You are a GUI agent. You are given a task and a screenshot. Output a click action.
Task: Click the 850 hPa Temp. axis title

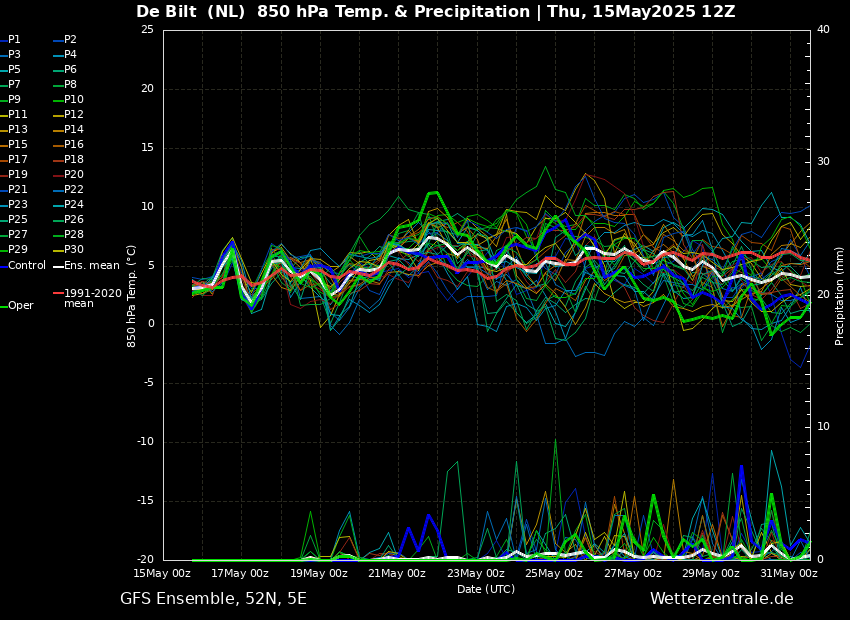pyautogui.click(x=132, y=295)
